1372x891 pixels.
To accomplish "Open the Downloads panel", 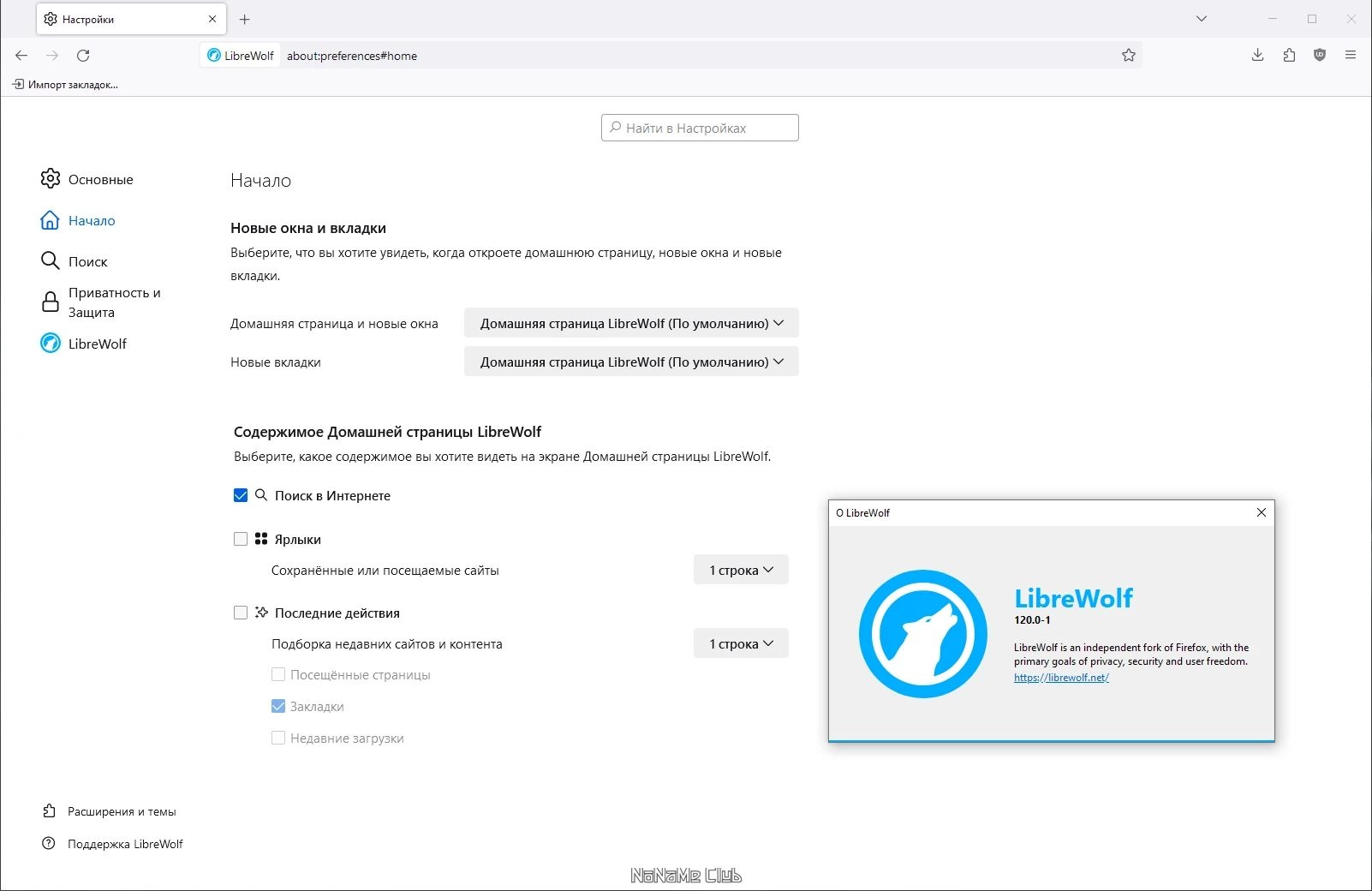I will coord(1257,56).
